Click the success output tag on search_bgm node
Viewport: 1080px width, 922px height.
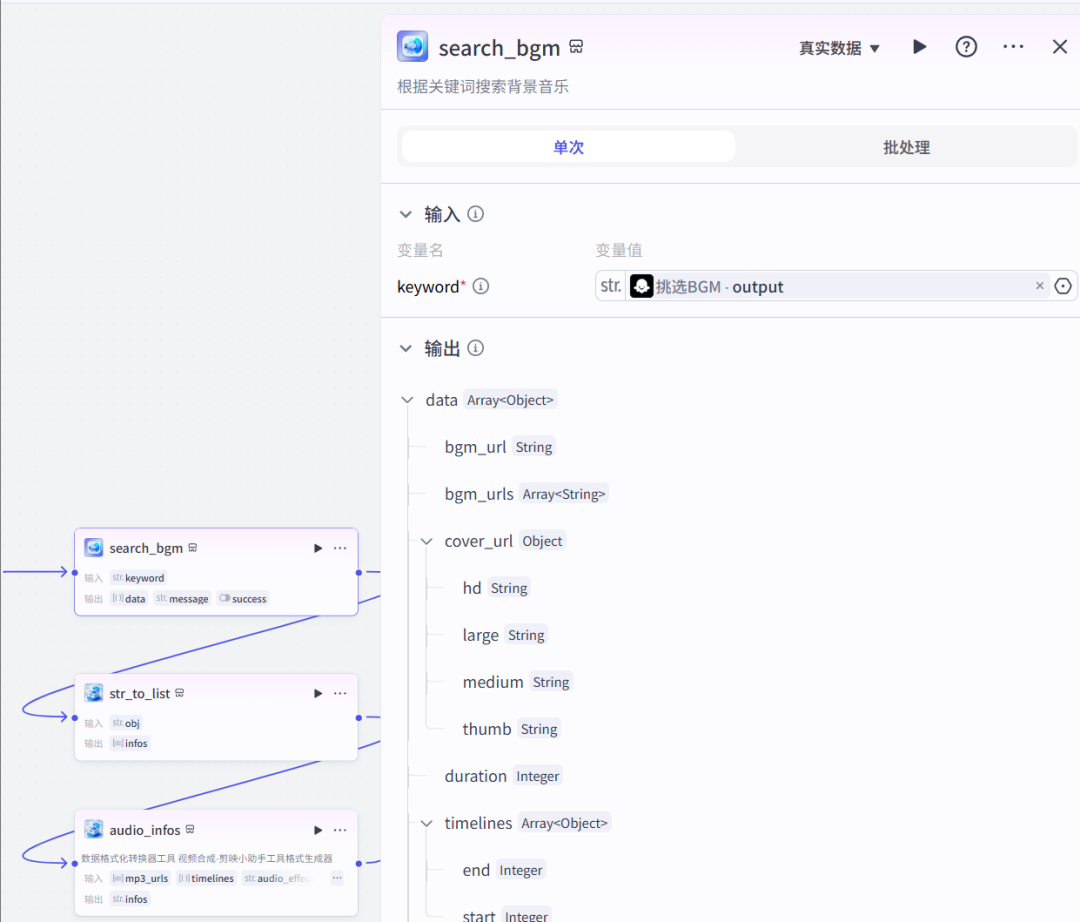243,598
